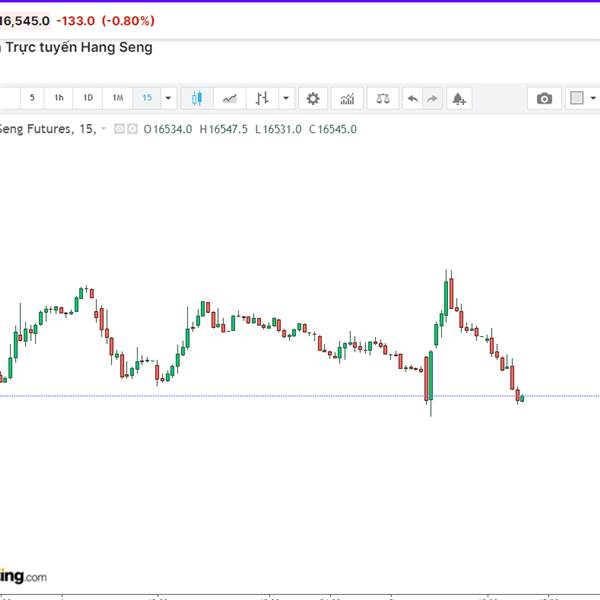This screenshot has width=600, height=600.
Task: Select the active 15 minute interval
Action: point(147,98)
